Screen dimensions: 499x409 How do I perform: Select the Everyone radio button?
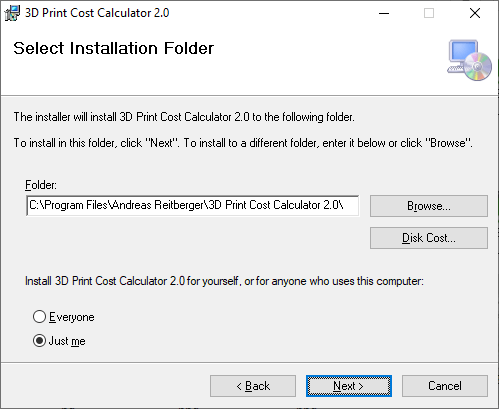click(39, 317)
